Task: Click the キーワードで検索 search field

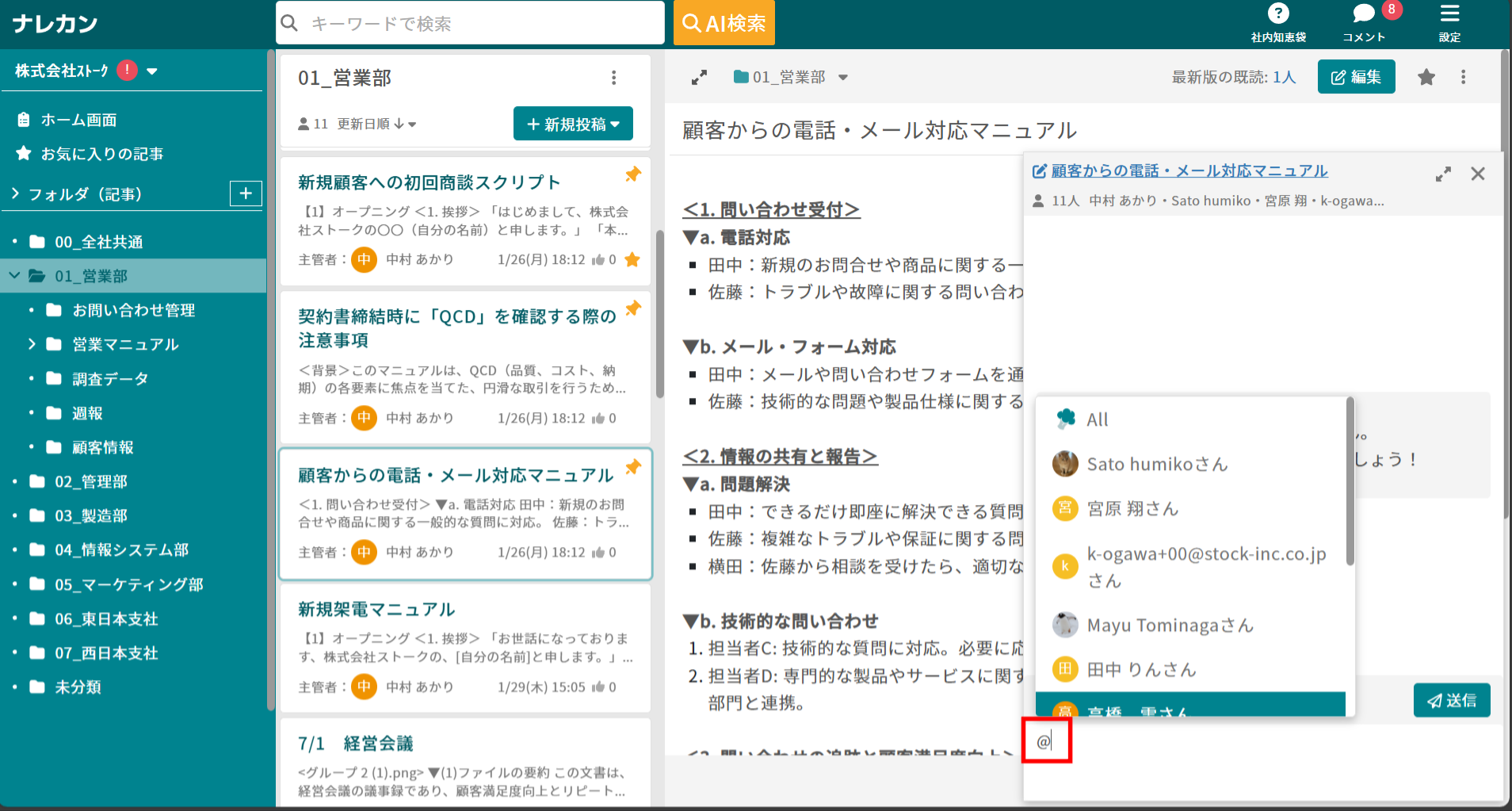Action: [469, 23]
